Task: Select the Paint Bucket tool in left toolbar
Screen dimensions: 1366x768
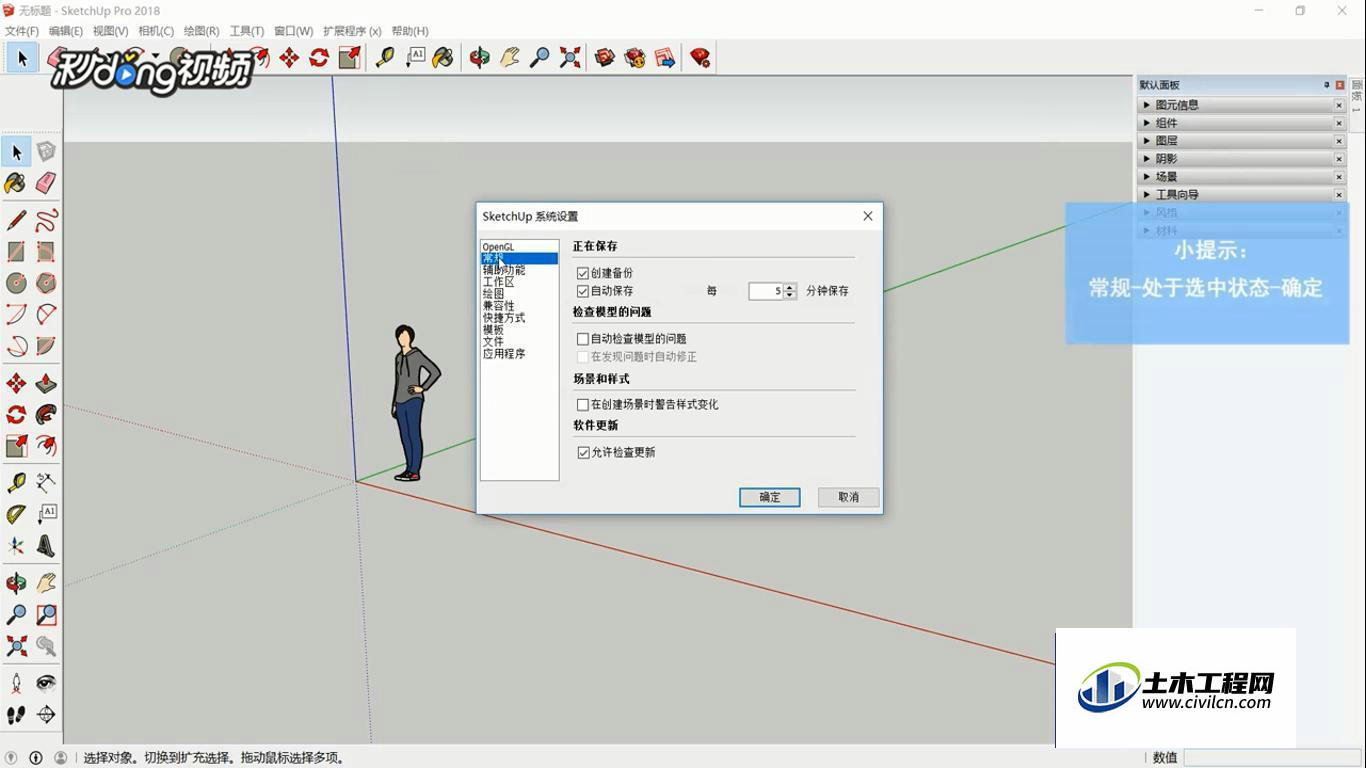Action: (16, 183)
